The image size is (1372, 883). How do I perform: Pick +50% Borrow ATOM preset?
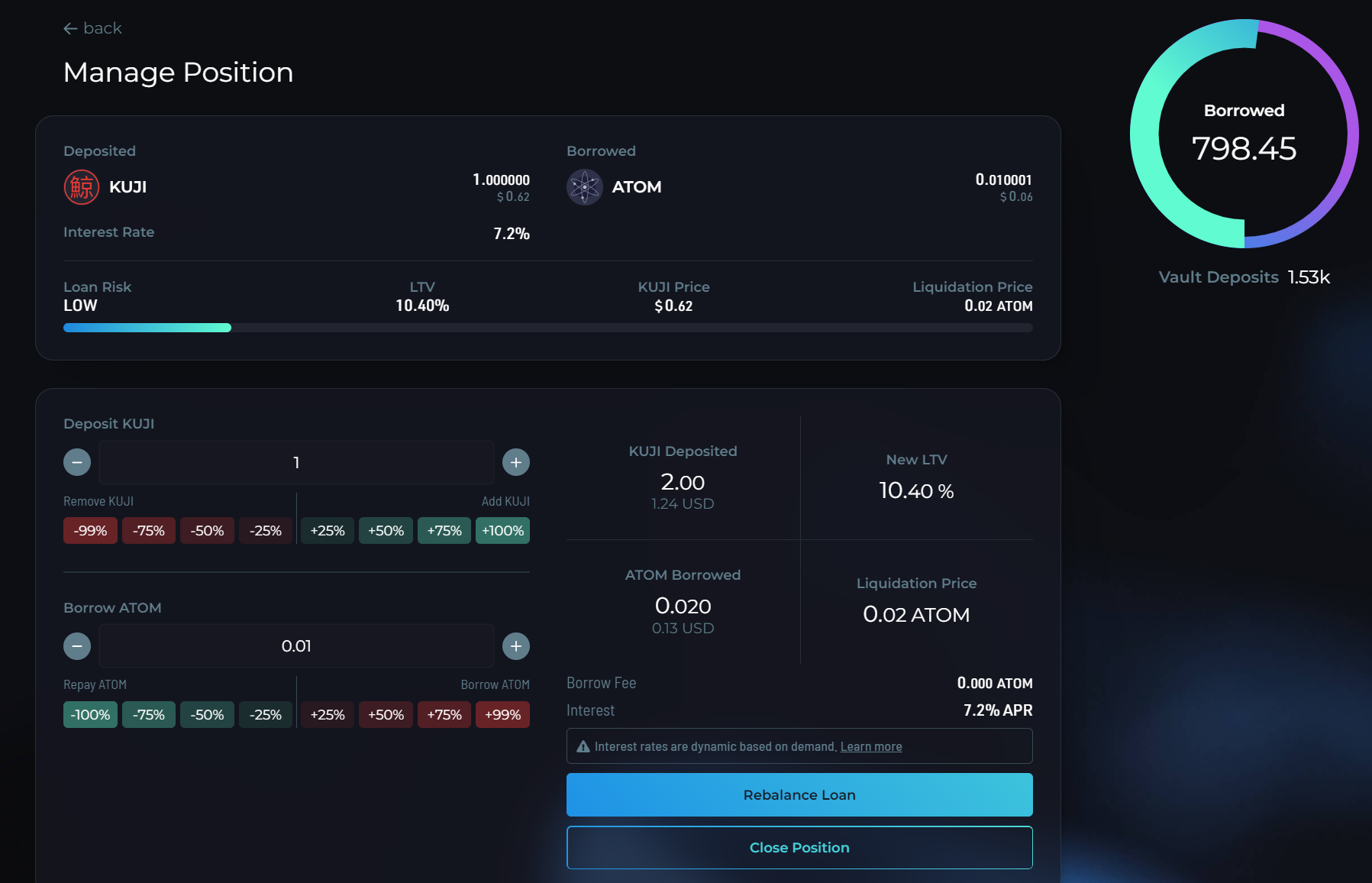click(386, 715)
